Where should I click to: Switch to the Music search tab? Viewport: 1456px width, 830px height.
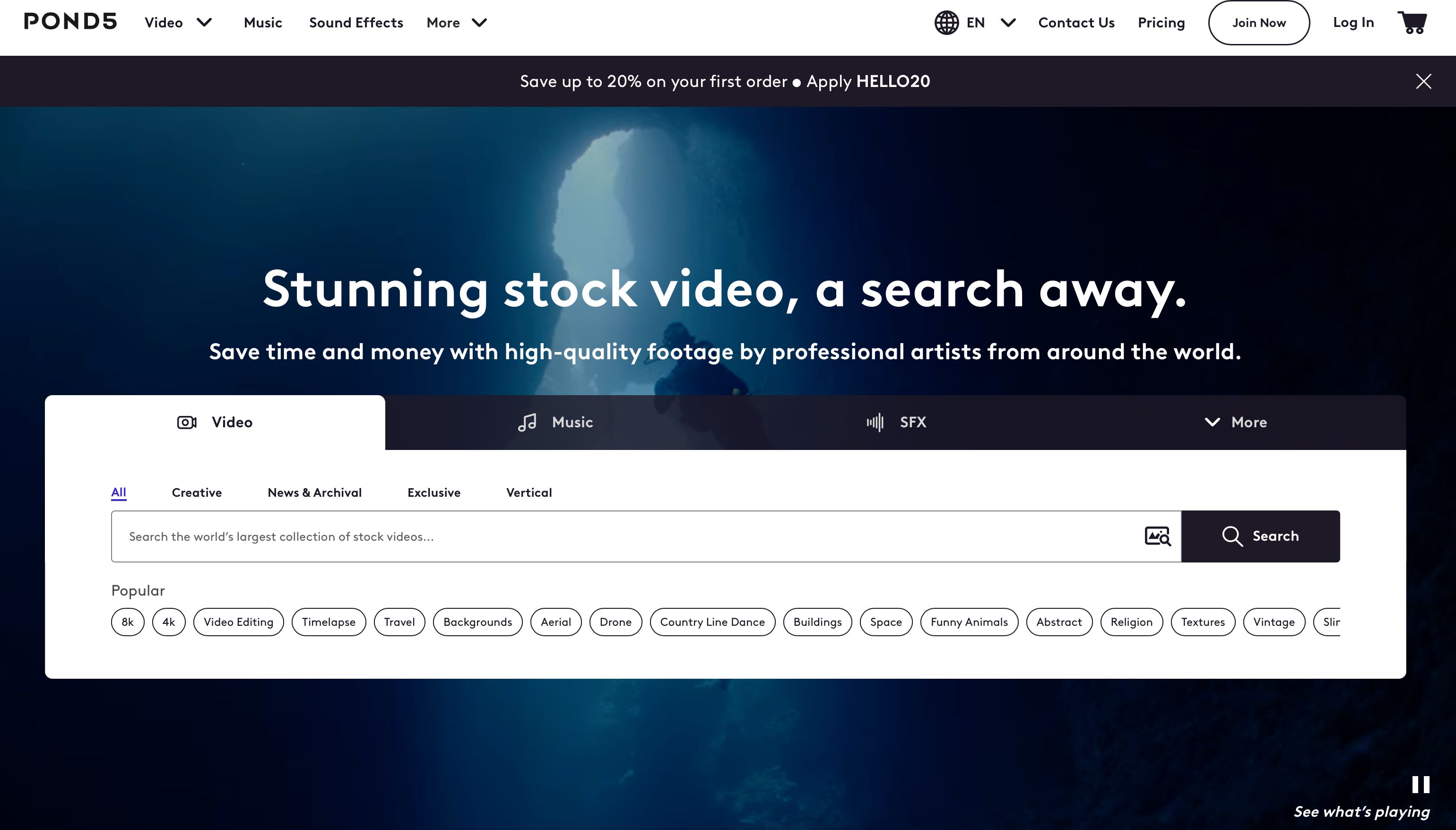pyautogui.click(x=555, y=423)
